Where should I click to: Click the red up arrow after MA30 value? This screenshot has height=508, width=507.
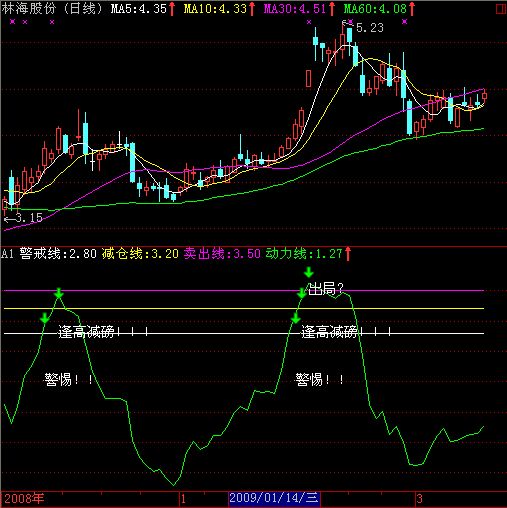[x=331, y=9]
